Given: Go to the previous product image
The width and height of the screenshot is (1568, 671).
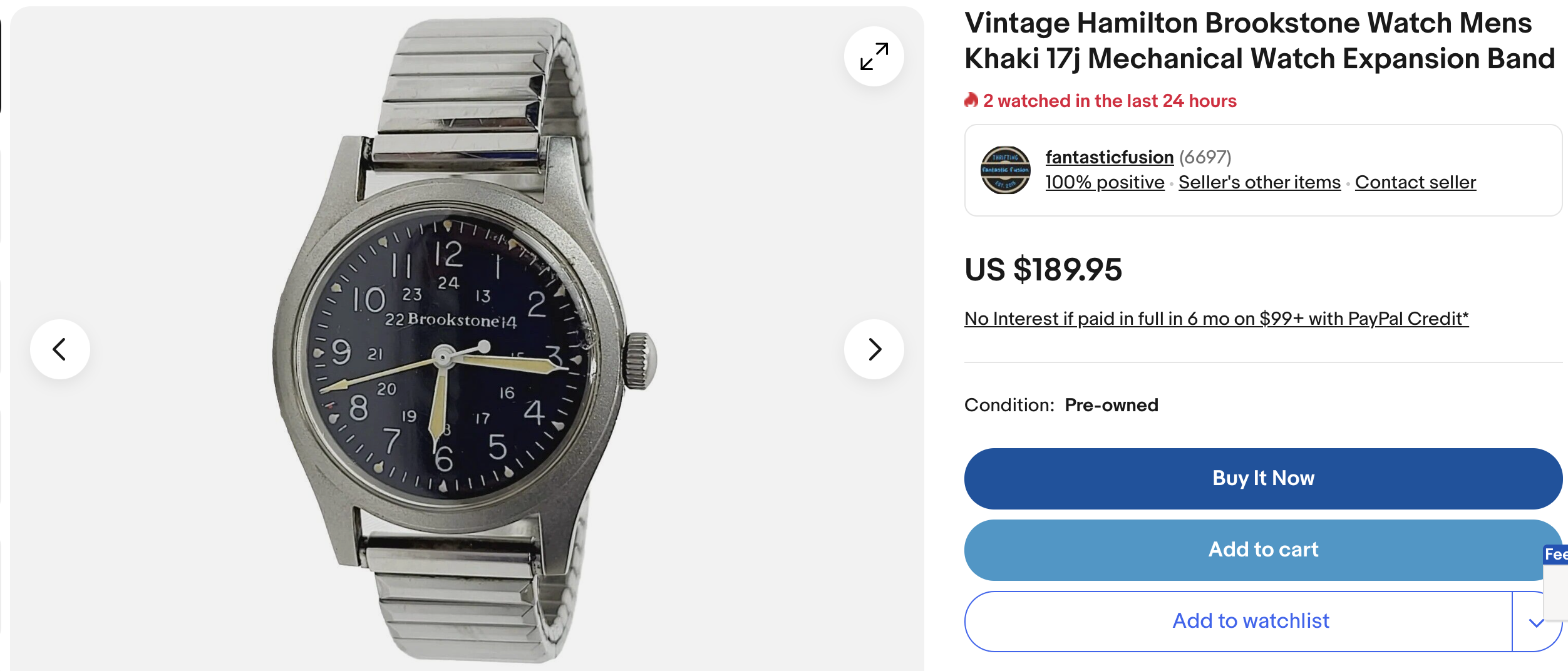Looking at the screenshot, I should [x=60, y=349].
